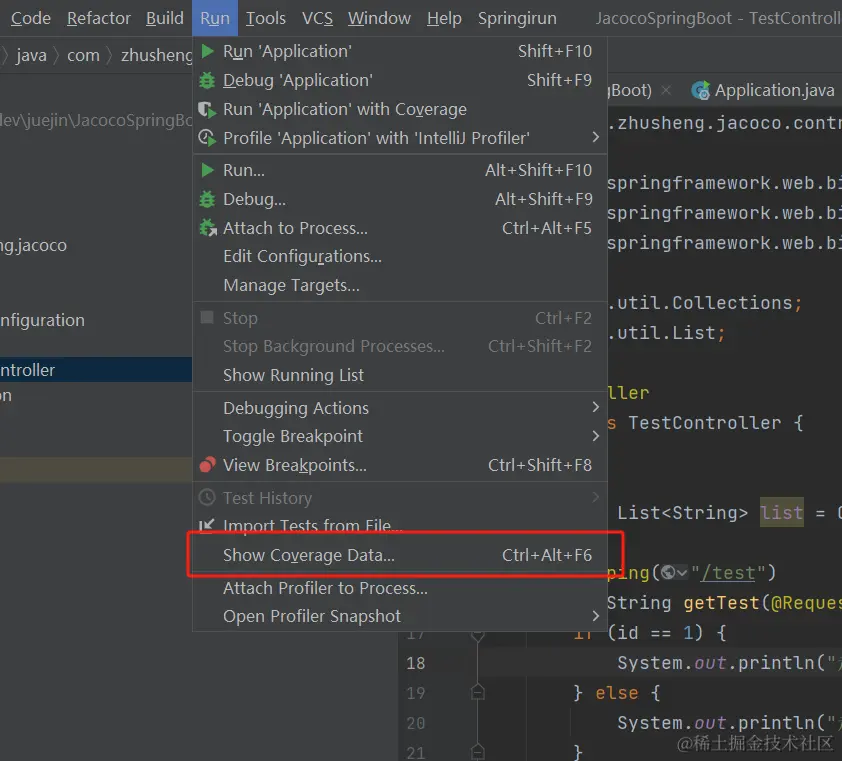Image resolution: width=842 pixels, height=761 pixels.
Task: Expand the Debugging Actions submenu arrow
Action: click(595, 408)
